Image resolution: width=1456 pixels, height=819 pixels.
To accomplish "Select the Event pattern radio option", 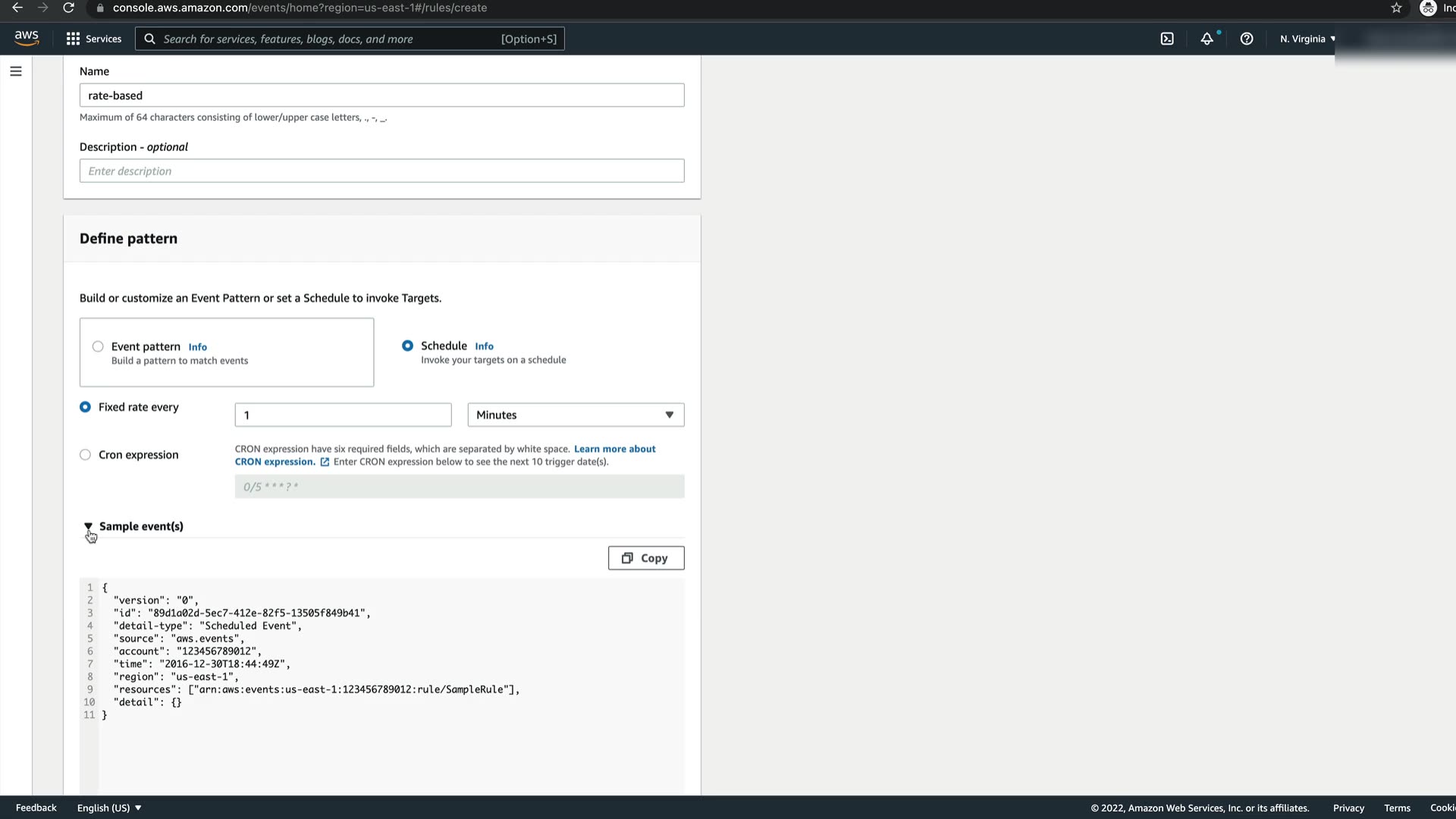I will tap(98, 347).
